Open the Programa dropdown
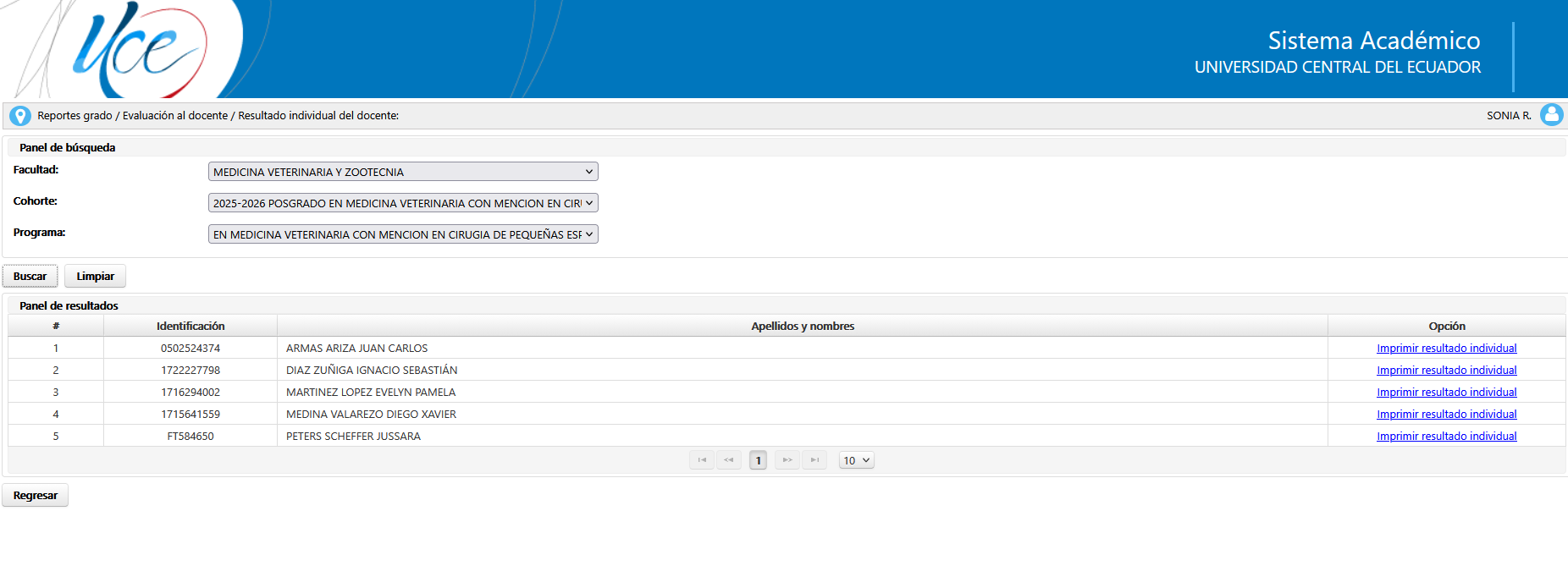1568x566 pixels. (x=403, y=234)
